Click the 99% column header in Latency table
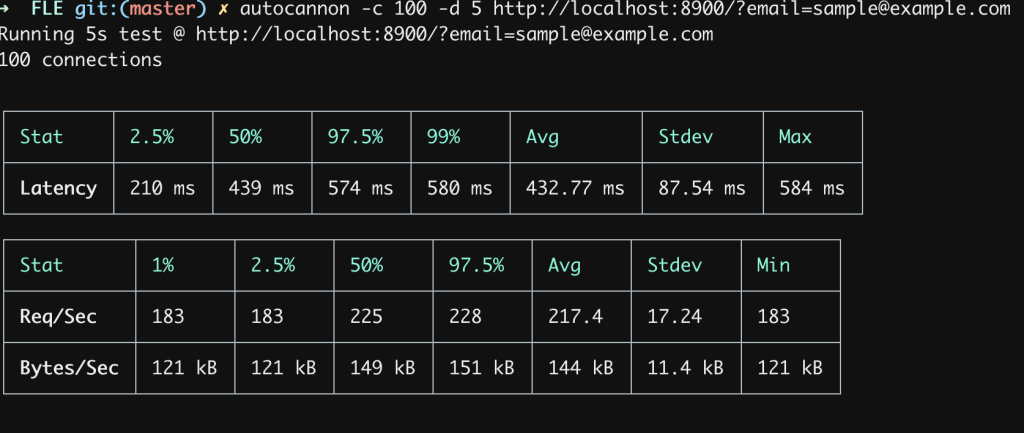 (443, 137)
